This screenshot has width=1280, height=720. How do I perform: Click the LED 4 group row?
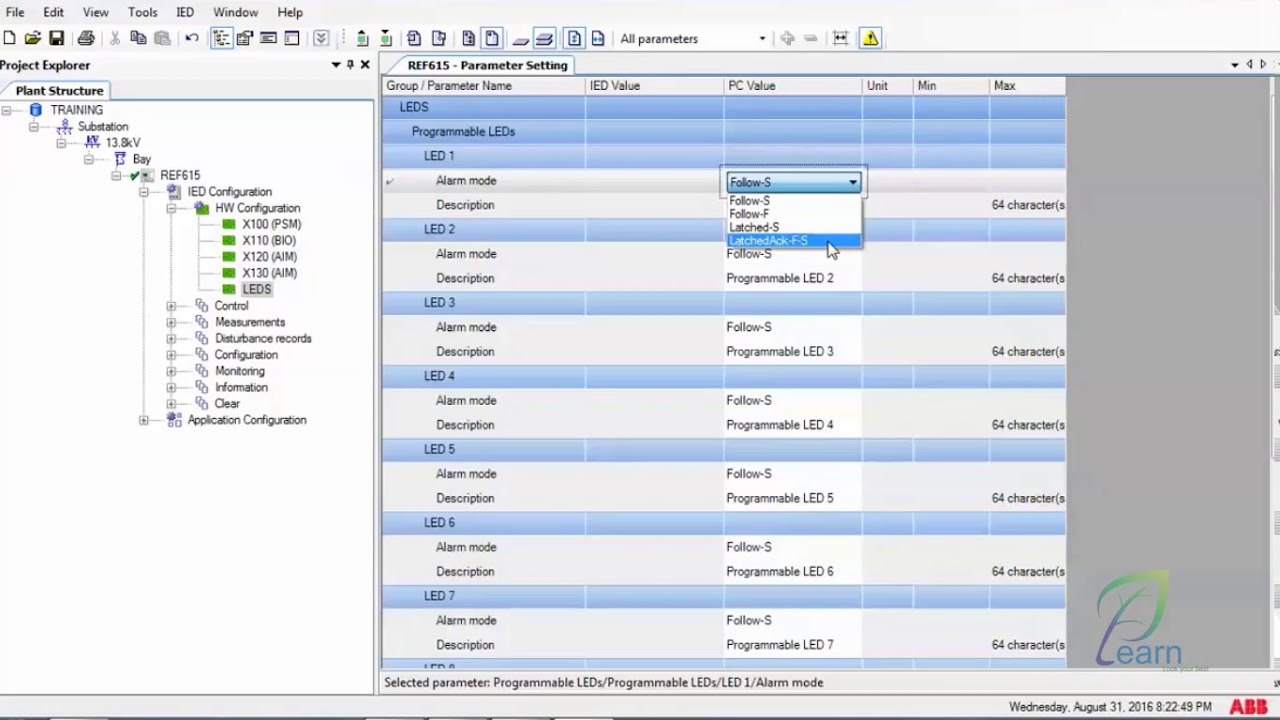(x=724, y=376)
